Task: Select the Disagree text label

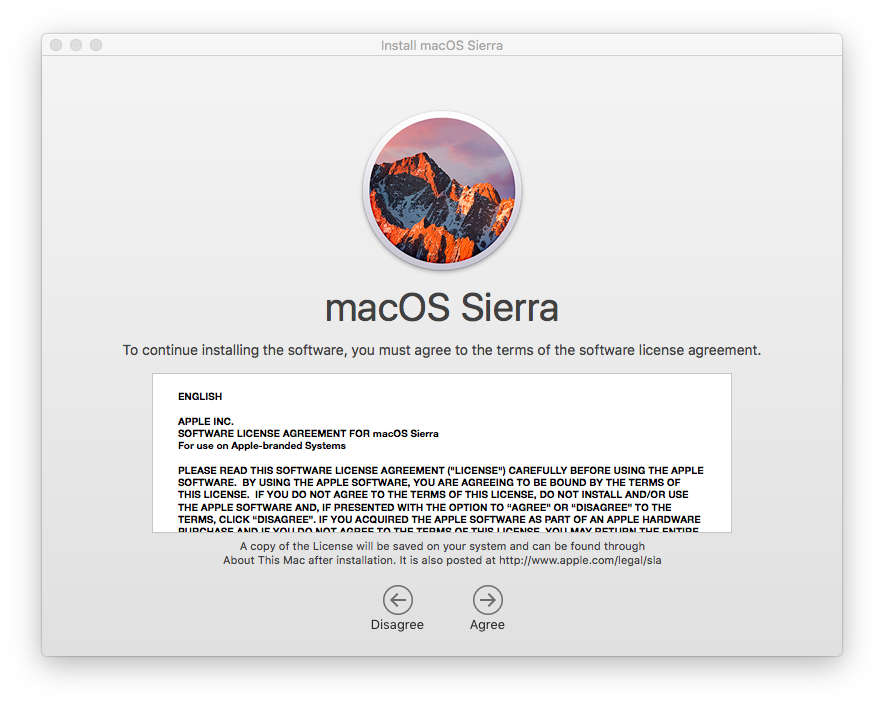Action: tap(397, 625)
